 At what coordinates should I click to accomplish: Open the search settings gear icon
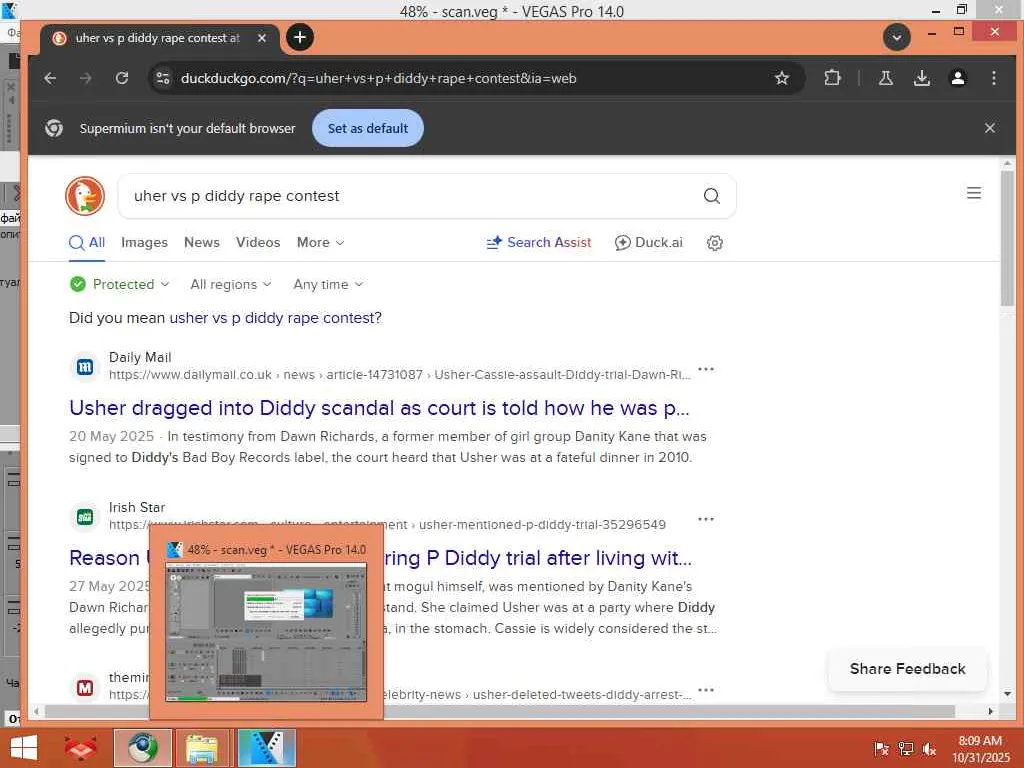pyautogui.click(x=714, y=243)
